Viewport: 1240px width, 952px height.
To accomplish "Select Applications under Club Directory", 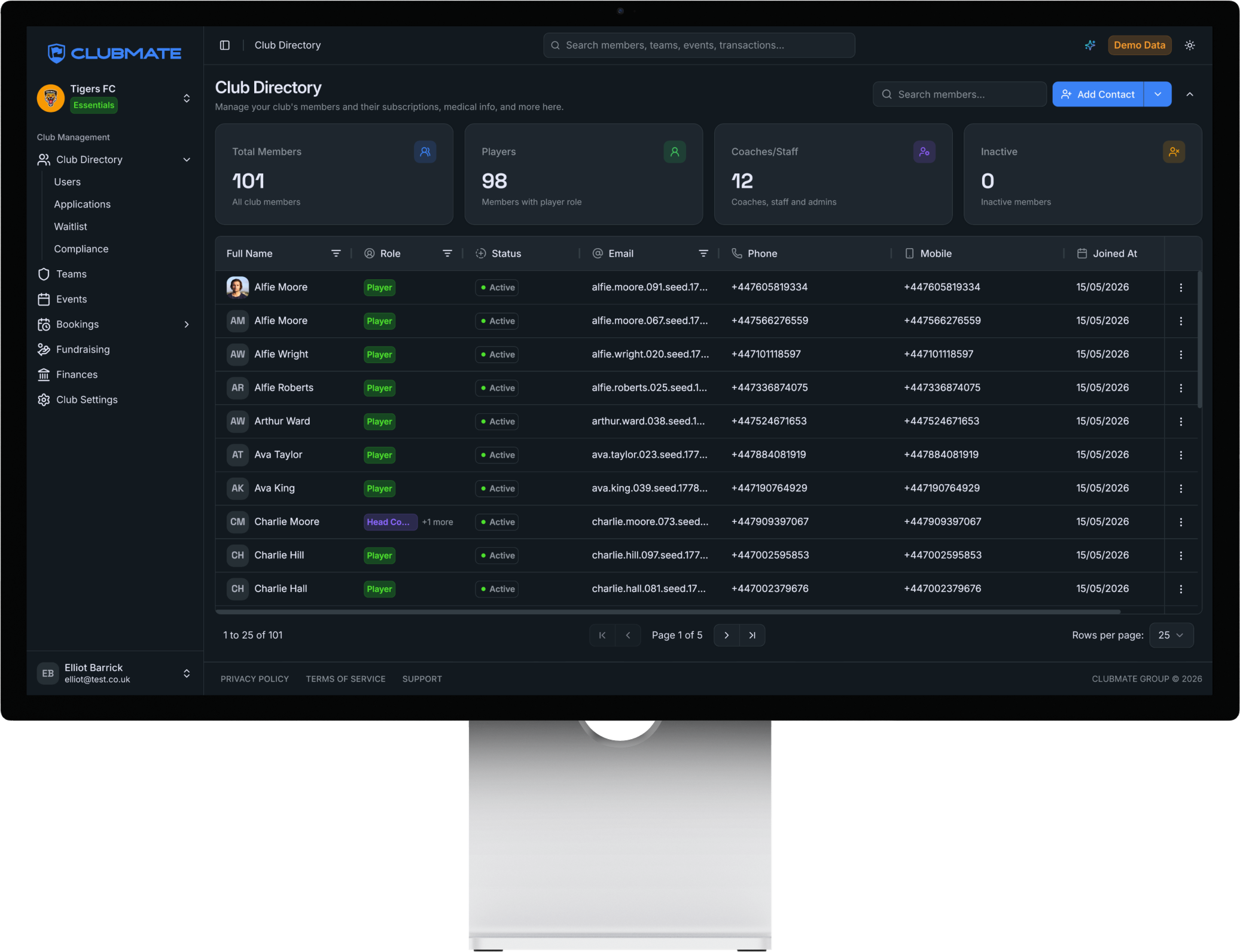I will click(82, 205).
